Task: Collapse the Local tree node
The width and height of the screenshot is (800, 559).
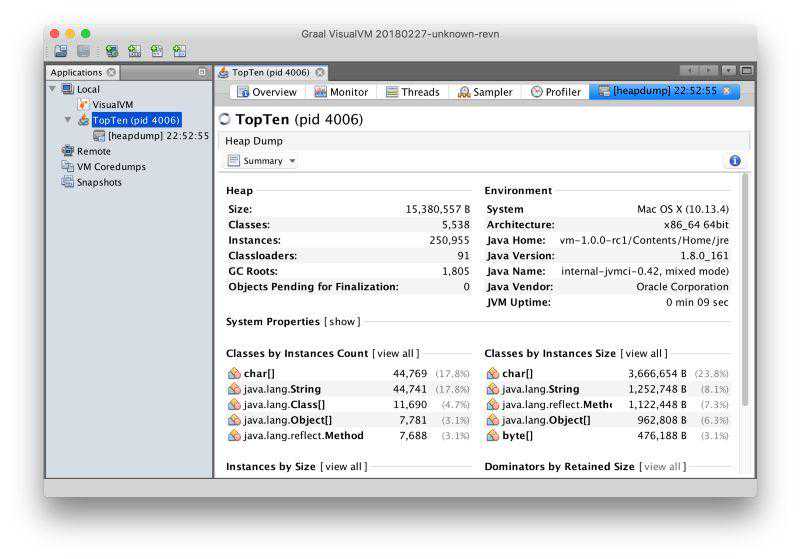Action: click(x=53, y=89)
